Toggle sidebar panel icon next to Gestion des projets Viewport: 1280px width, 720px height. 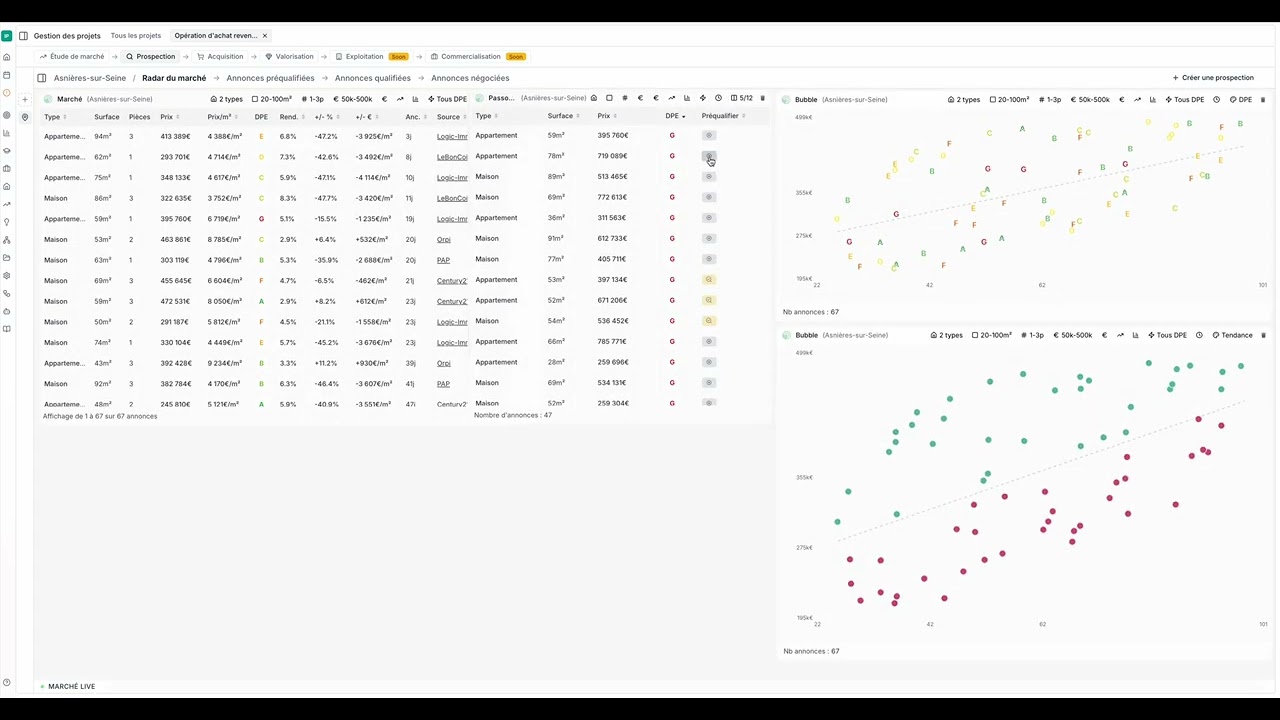tap(23, 36)
